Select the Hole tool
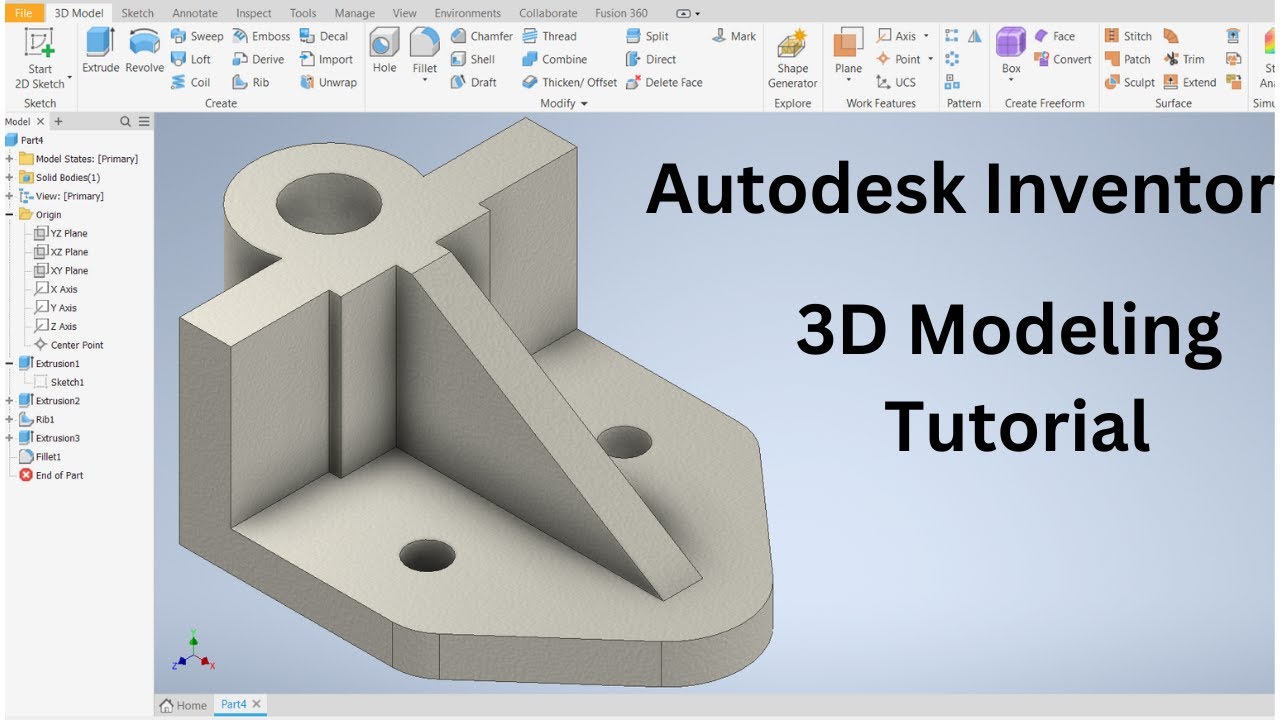The height and width of the screenshot is (720, 1280). point(384,50)
